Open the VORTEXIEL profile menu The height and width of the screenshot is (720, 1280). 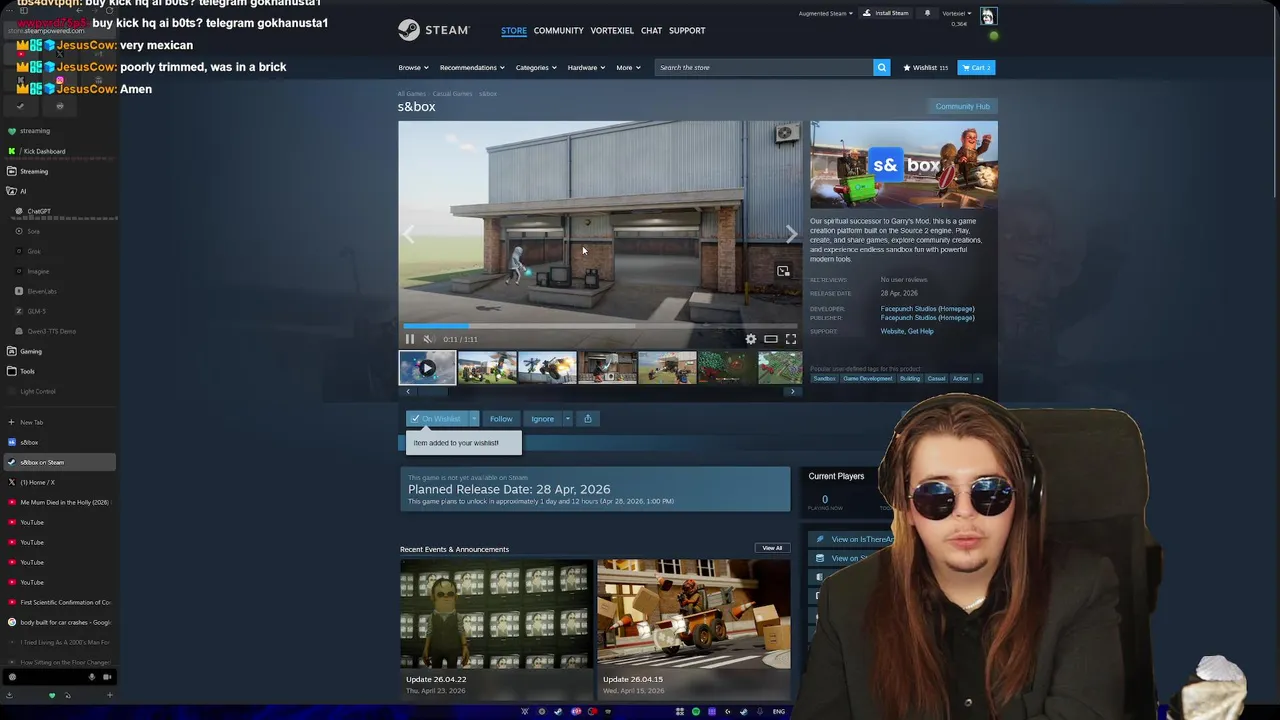[x=612, y=30]
